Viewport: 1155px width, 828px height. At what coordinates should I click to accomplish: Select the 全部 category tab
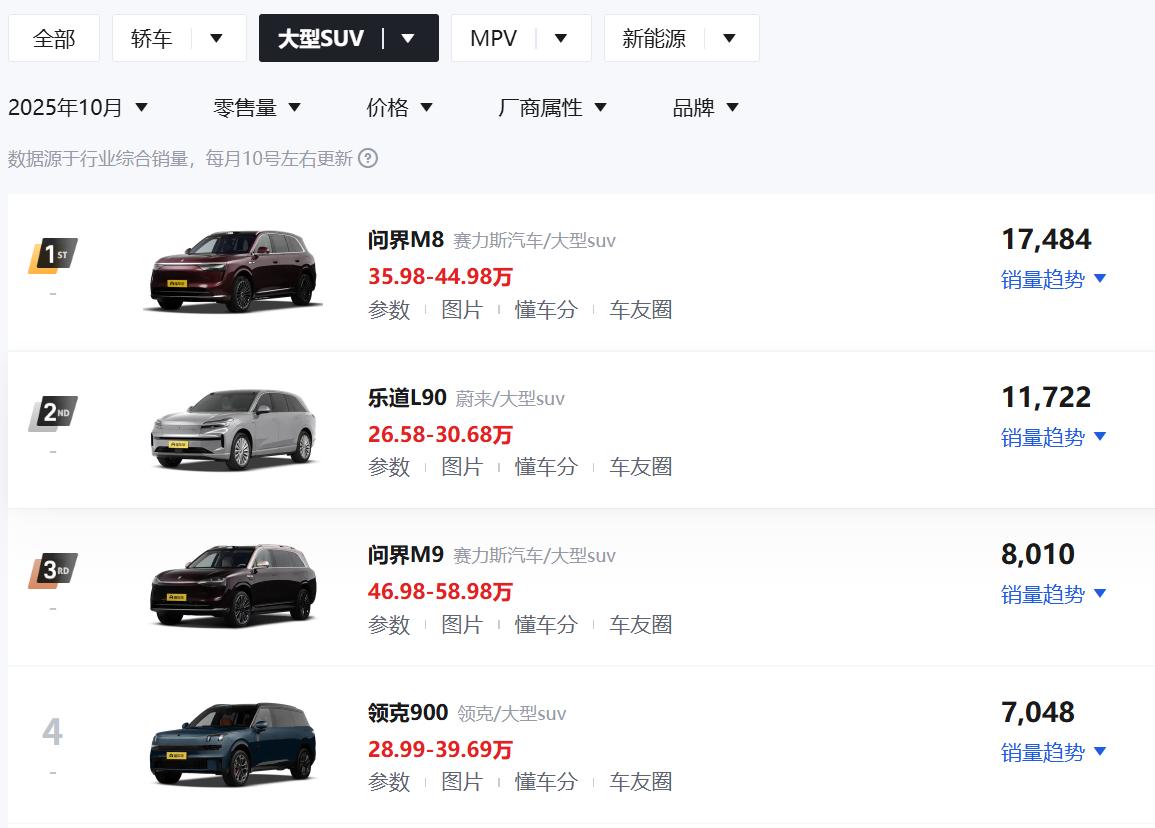[x=54, y=38]
